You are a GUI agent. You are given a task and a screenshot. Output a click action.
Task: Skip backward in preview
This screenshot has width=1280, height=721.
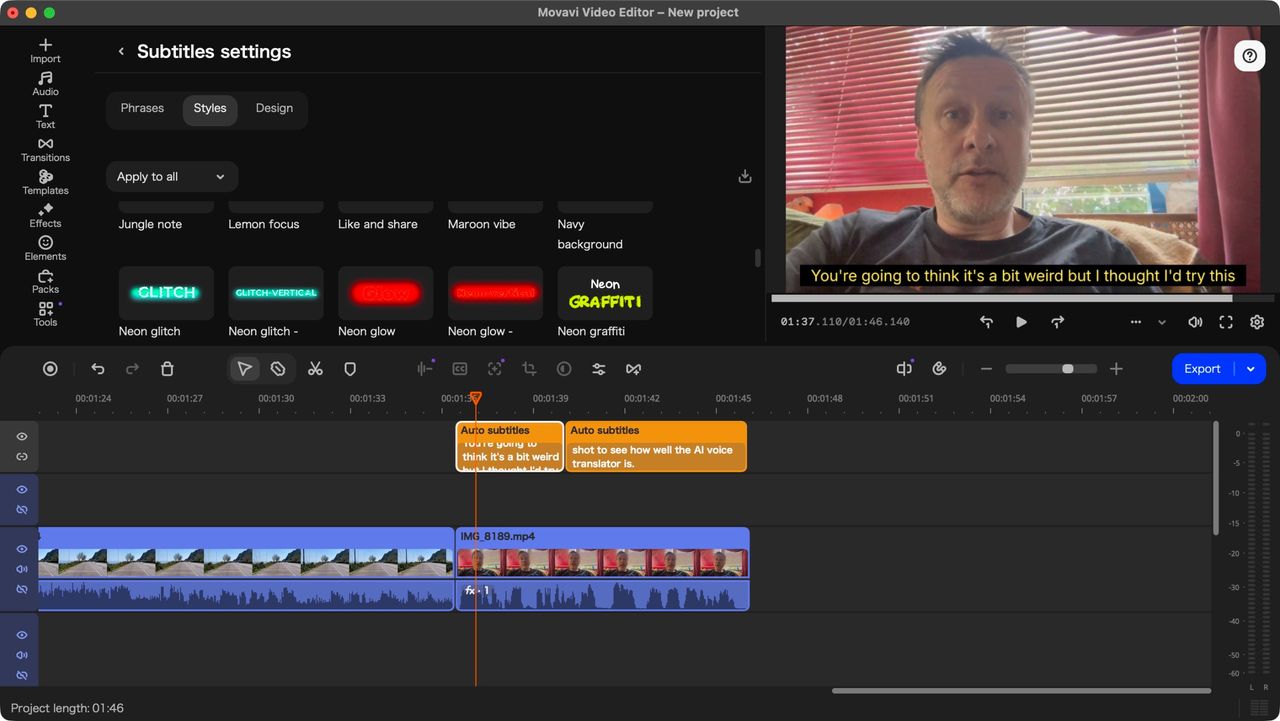pyautogui.click(x=986, y=322)
